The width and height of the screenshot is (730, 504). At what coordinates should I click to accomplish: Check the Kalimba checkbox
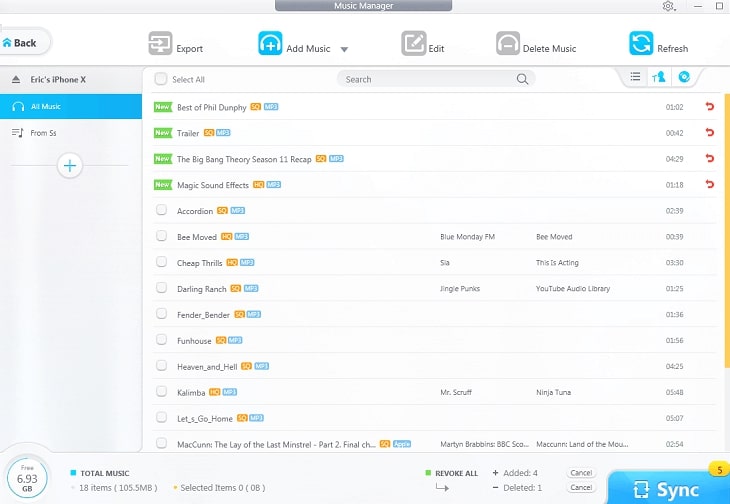click(x=162, y=391)
